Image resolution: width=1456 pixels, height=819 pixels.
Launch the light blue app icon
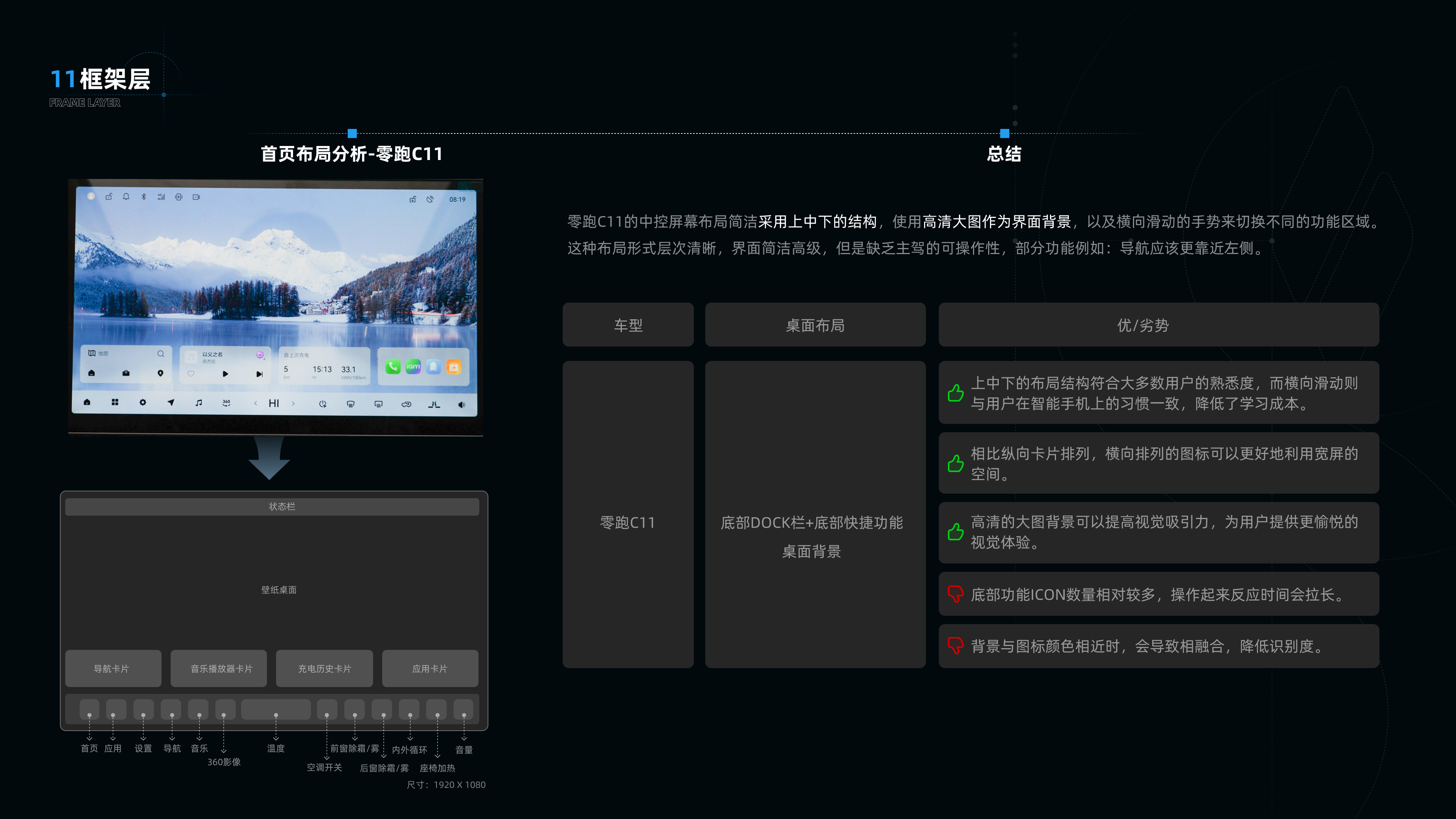coord(433,367)
